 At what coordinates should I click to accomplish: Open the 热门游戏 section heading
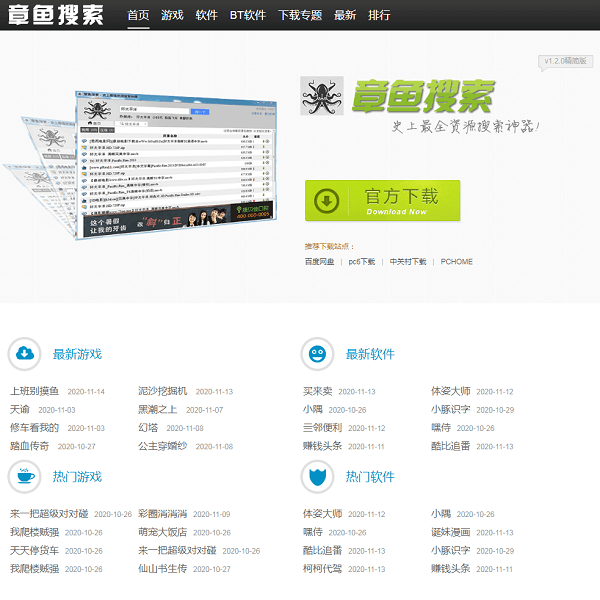[x=77, y=477]
